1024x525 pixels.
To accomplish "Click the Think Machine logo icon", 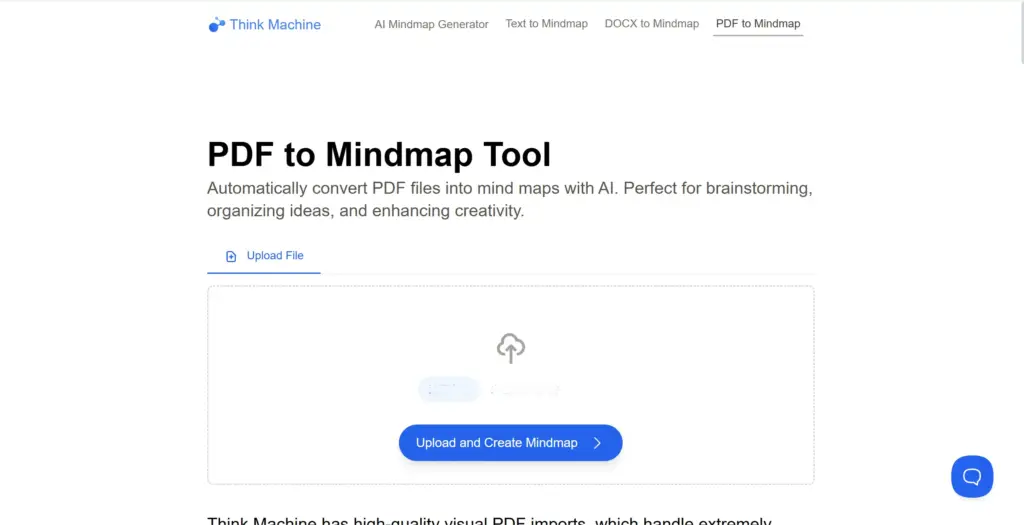I will (216, 25).
